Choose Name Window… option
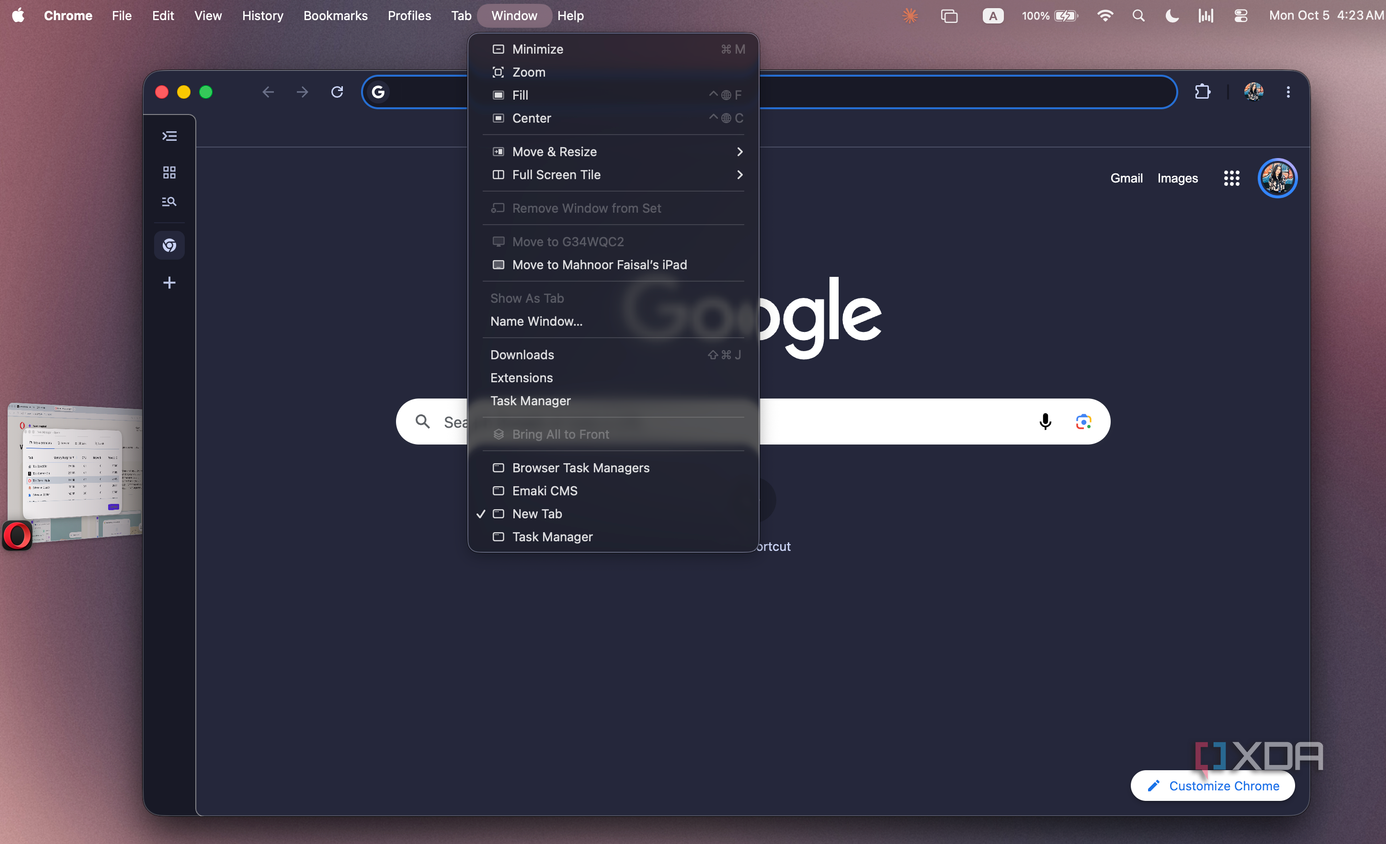This screenshot has height=844, width=1386. (613, 321)
